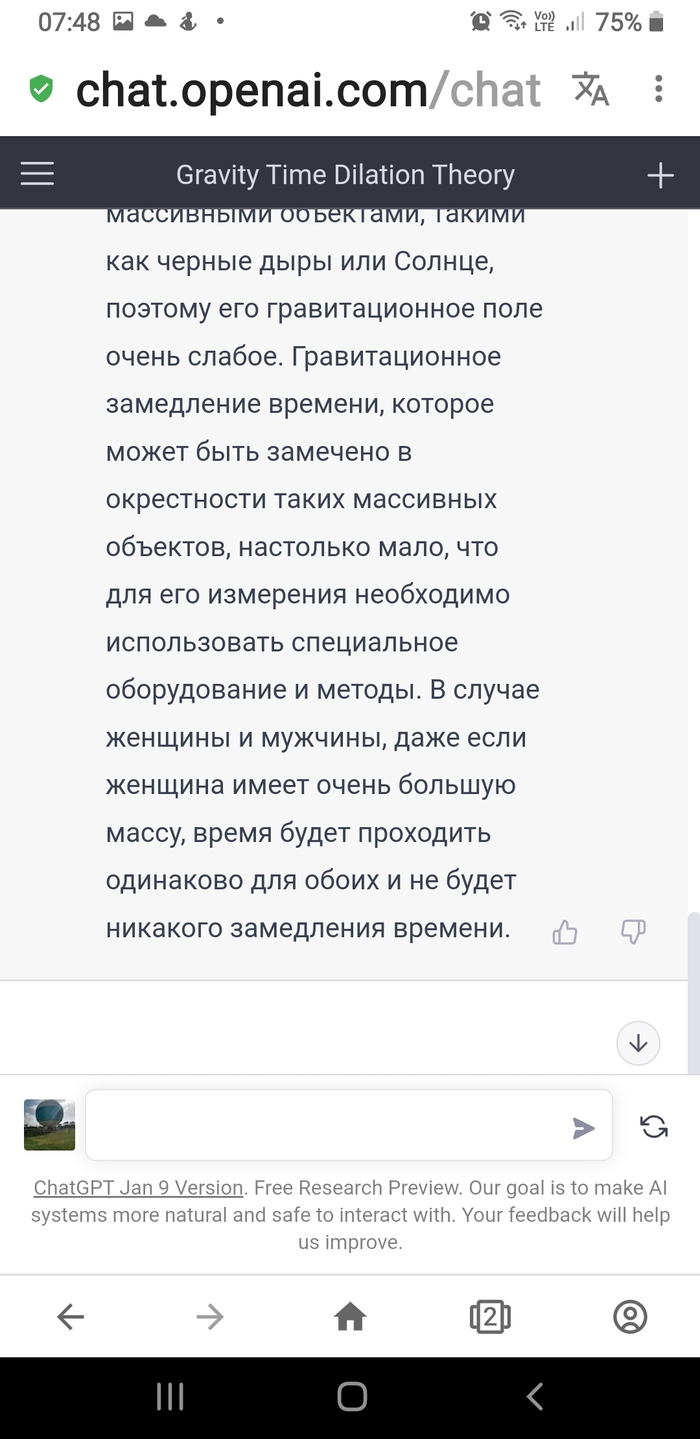Viewport: 700px width, 1439px height.
Task: Open Android recent apps button
Action: [x=171, y=1397]
